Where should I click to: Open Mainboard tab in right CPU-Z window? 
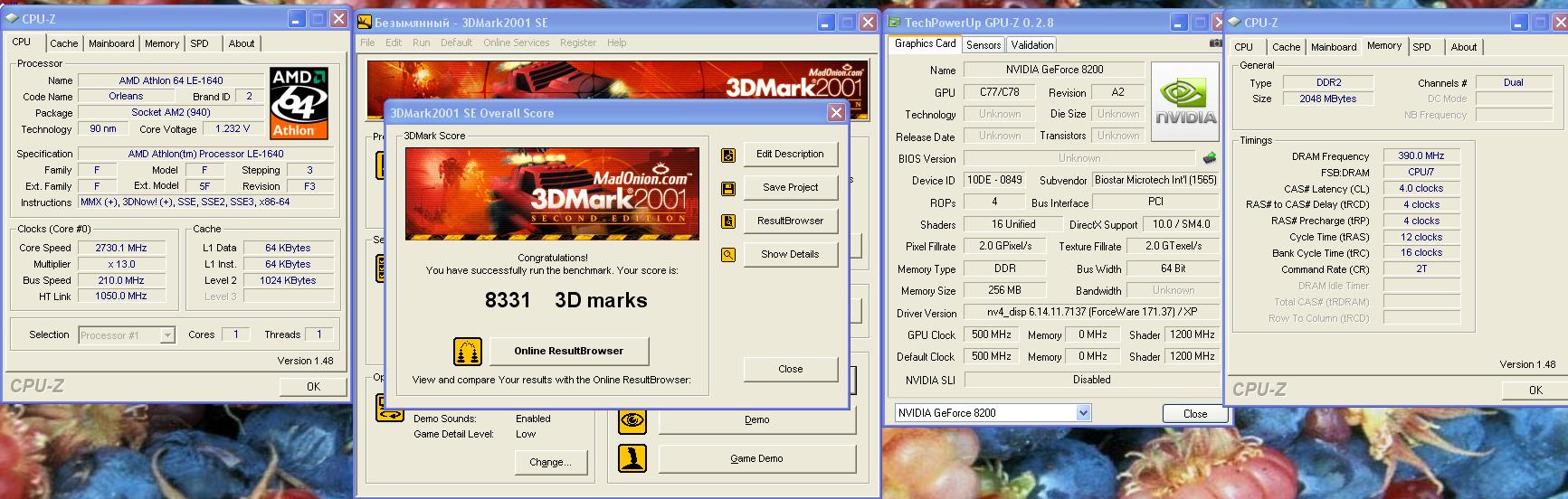pos(1334,47)
